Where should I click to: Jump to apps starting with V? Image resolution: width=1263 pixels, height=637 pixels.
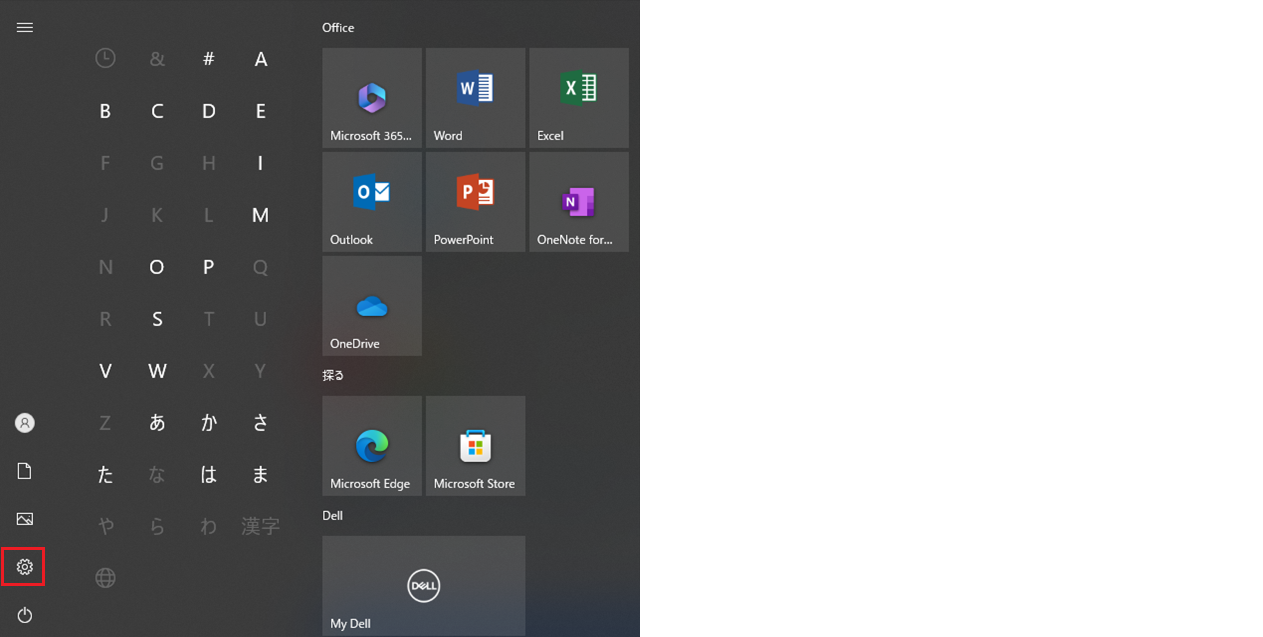click(105, 371)
